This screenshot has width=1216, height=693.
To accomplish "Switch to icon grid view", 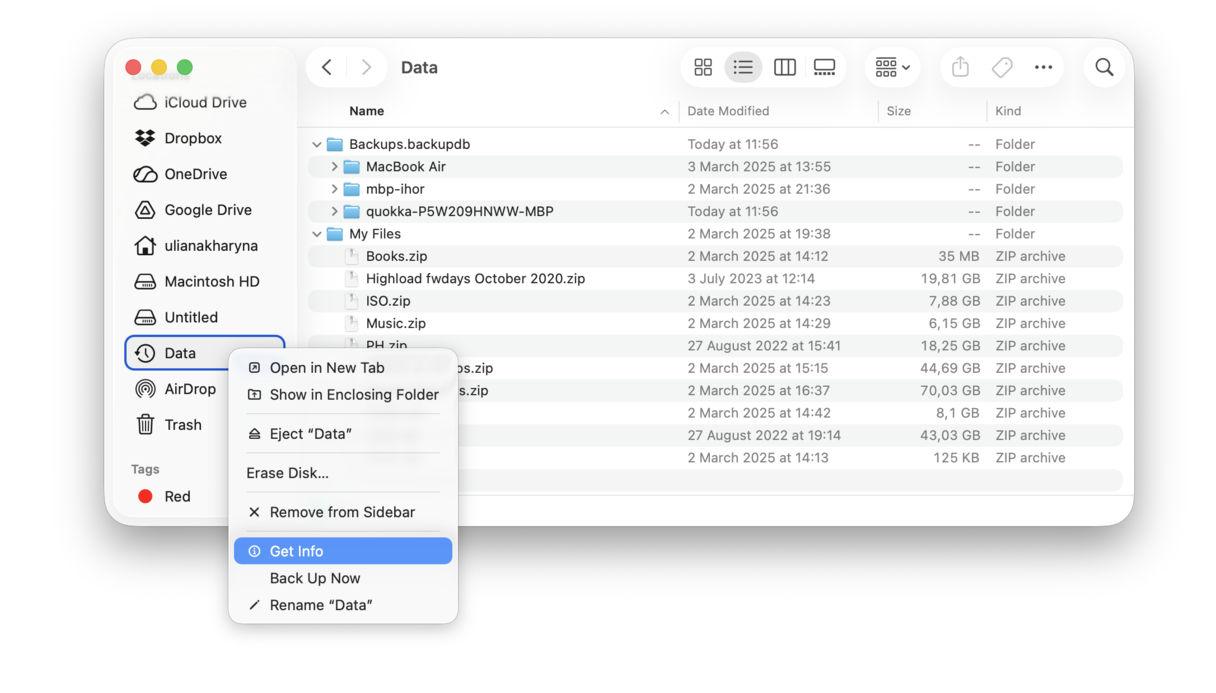I will point(703,67).
